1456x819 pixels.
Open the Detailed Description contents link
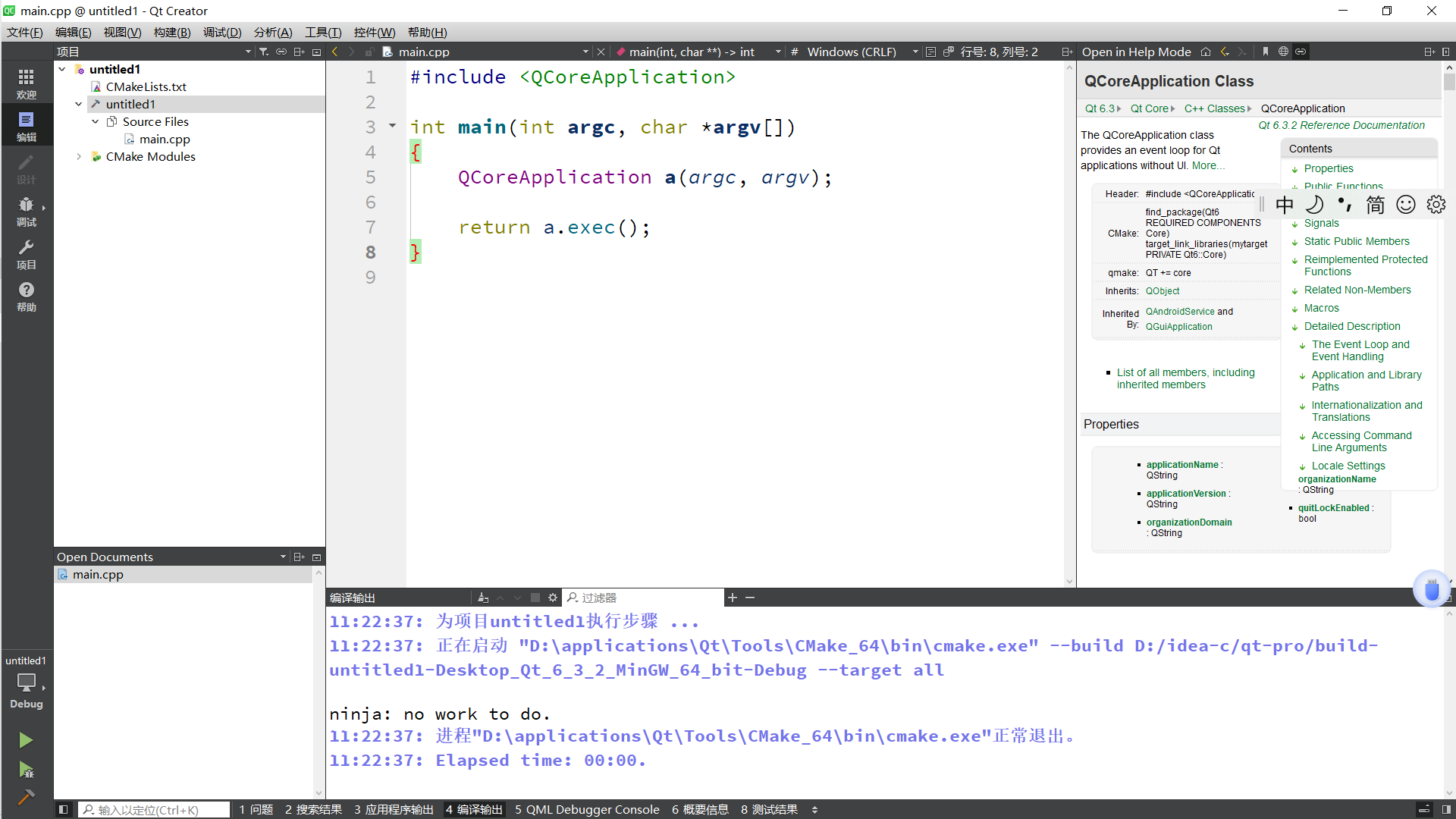(1352, 326)
